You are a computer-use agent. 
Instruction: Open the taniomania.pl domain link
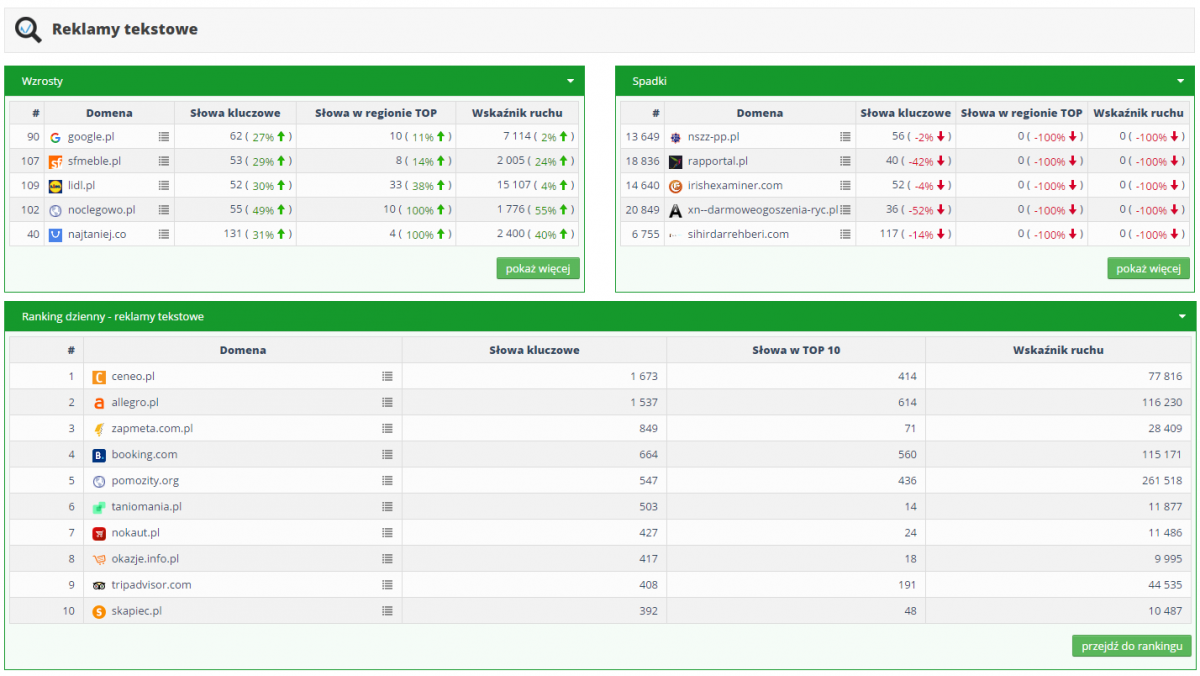pos(146,506)
